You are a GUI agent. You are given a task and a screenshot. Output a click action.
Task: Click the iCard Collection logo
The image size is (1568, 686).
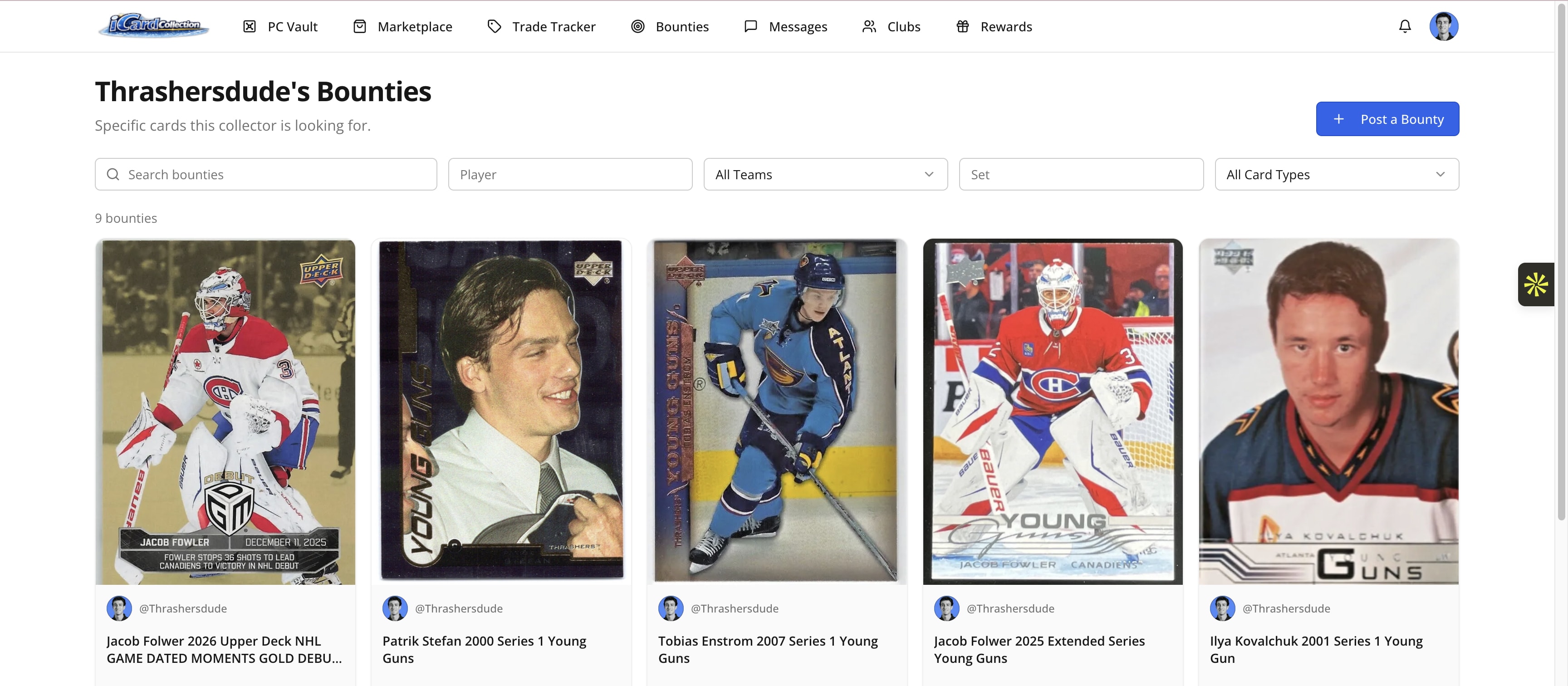coord(154,25)
